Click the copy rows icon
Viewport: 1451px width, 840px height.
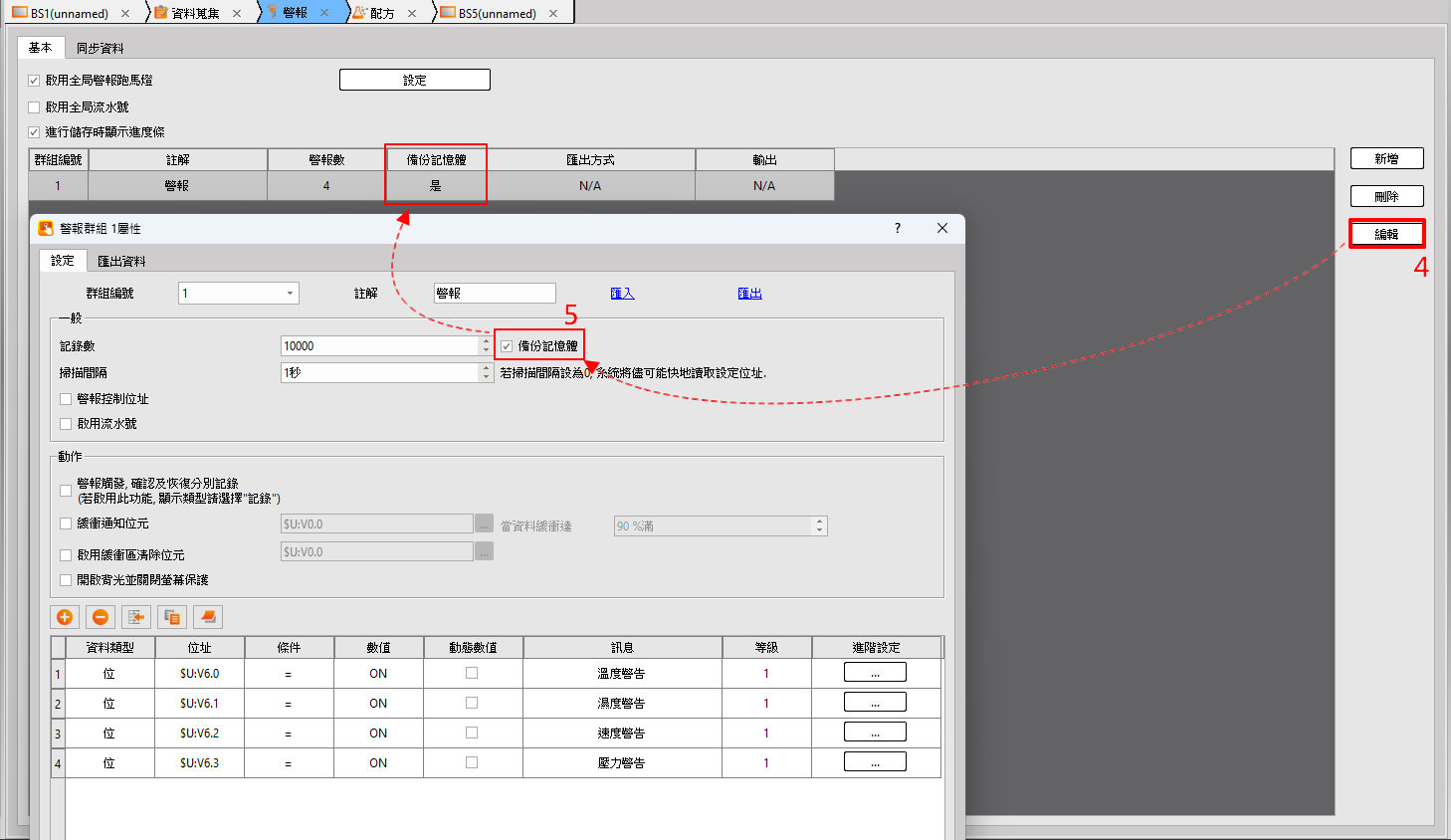click(x=172, y=617)
